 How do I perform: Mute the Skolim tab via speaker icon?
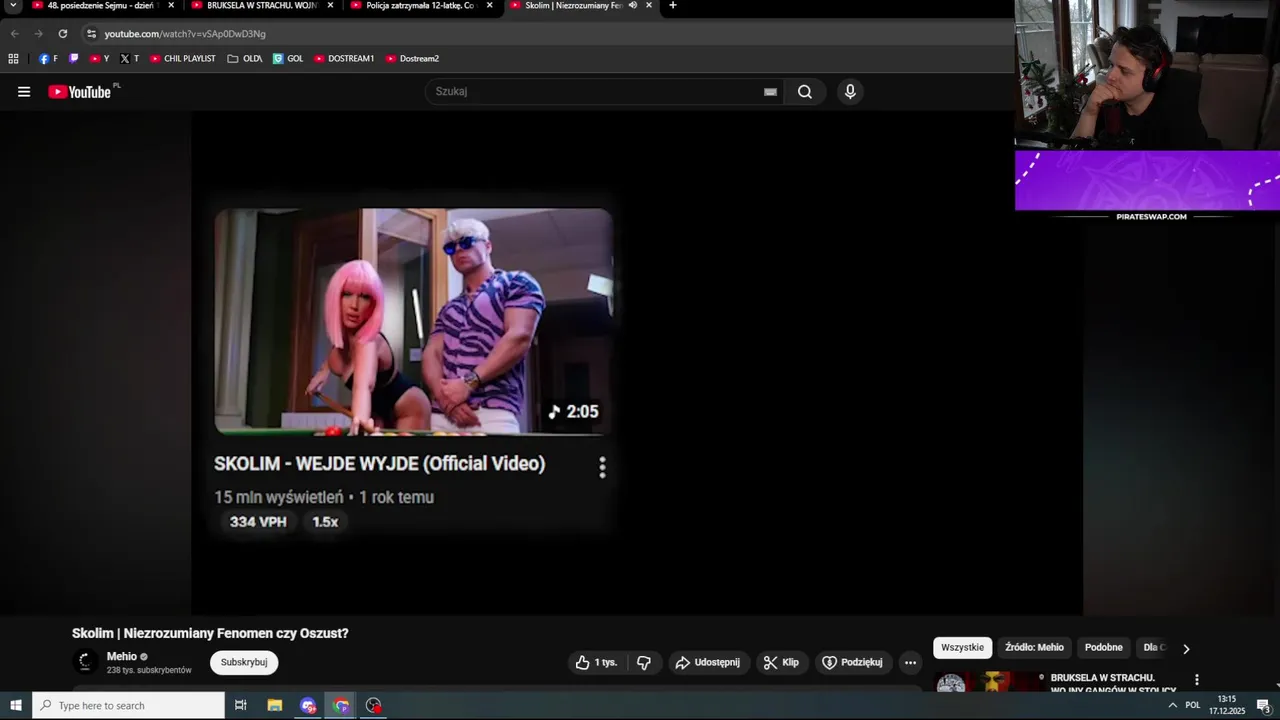633,6
